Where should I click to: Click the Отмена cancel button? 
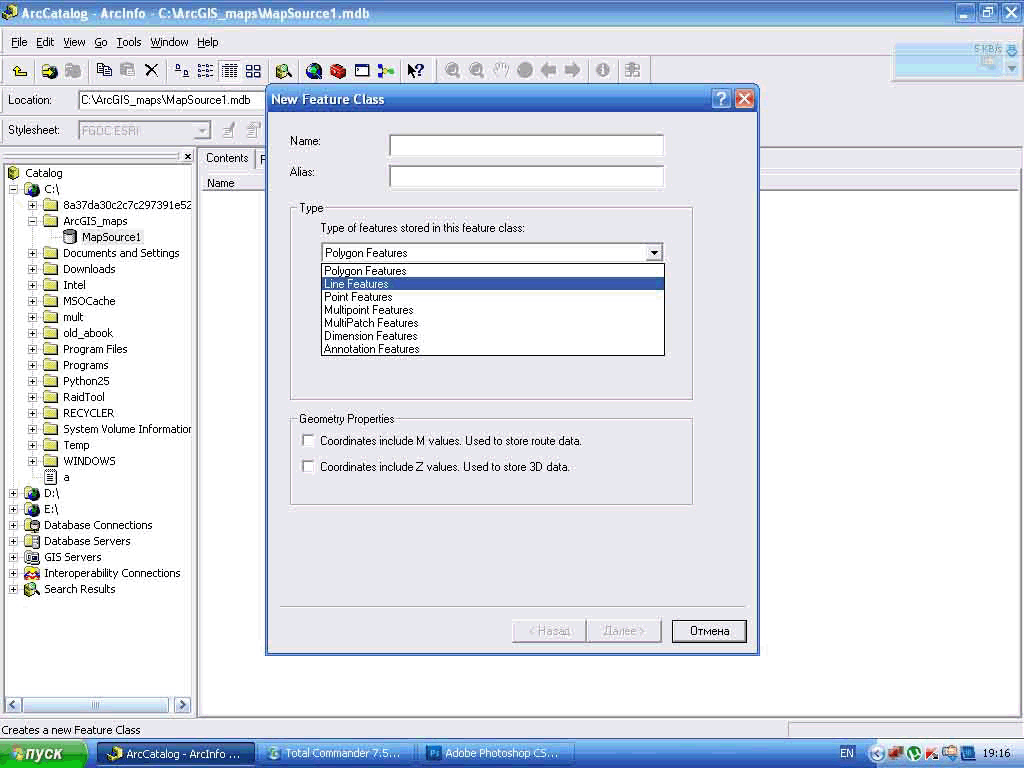click(709, 631)
